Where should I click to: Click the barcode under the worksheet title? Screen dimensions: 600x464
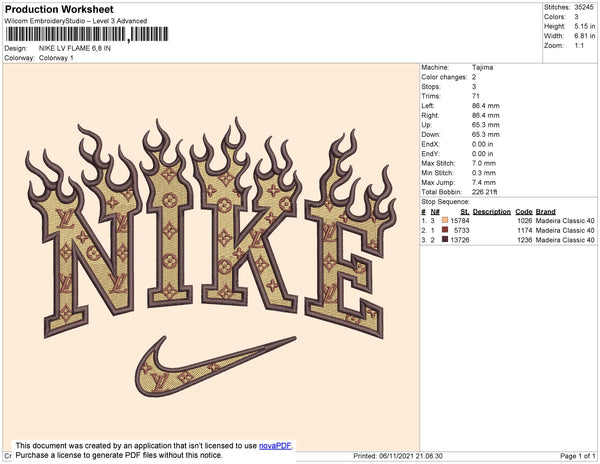(x=87, y=34)
